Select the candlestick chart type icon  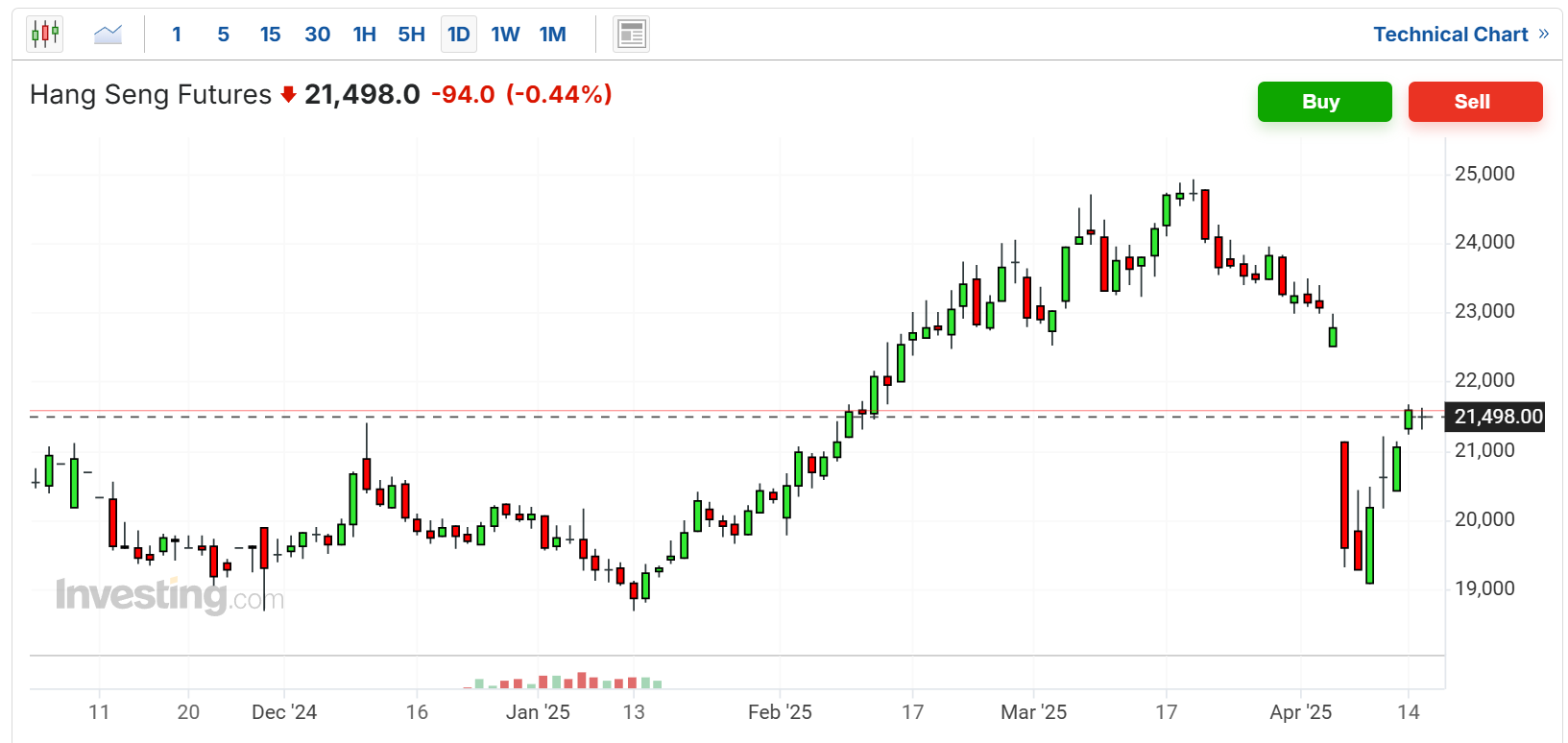(x=45, y=35)
